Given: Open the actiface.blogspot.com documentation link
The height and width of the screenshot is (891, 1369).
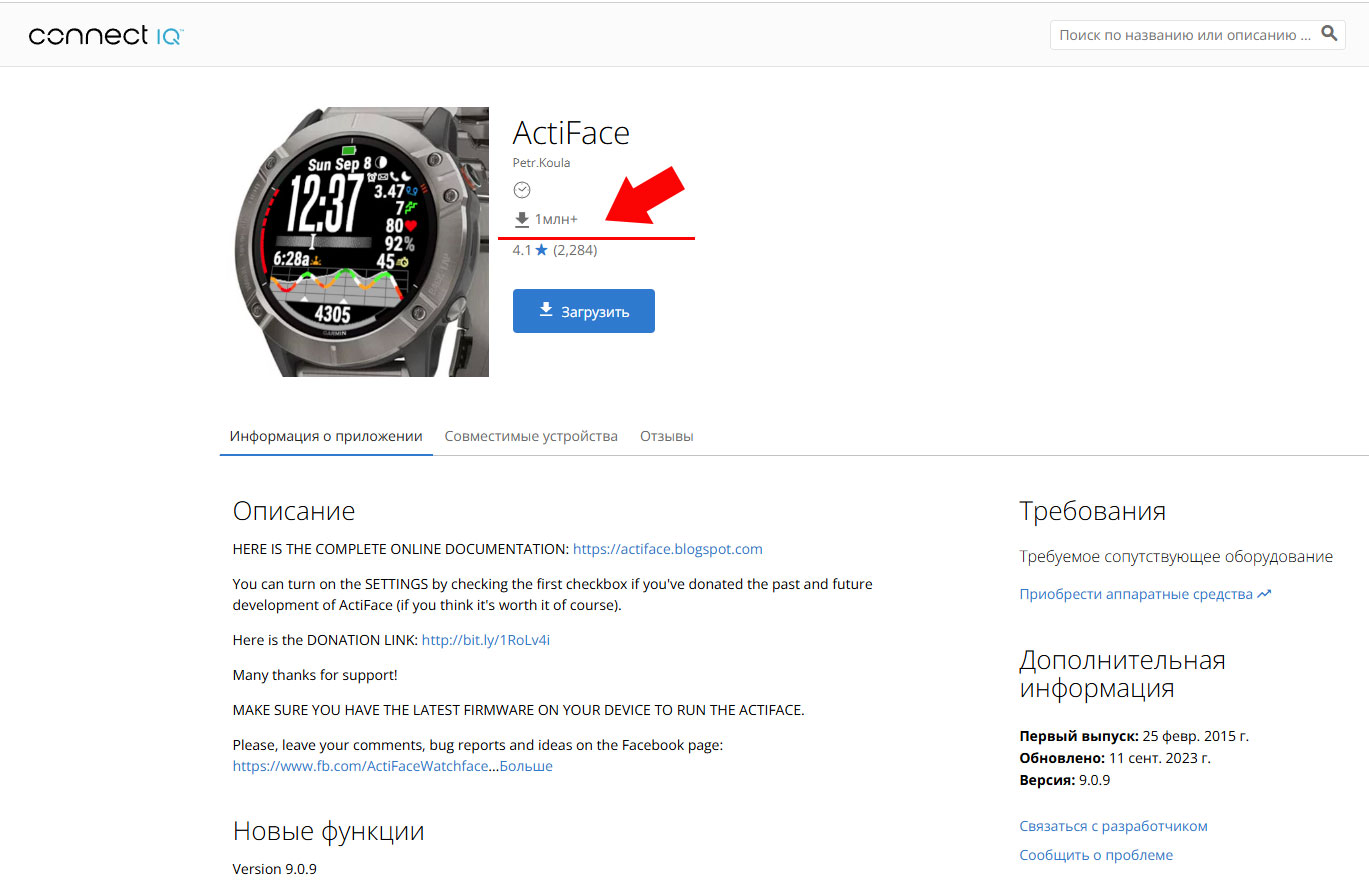Looking at the screenshot, I should [x=667, y=549].
